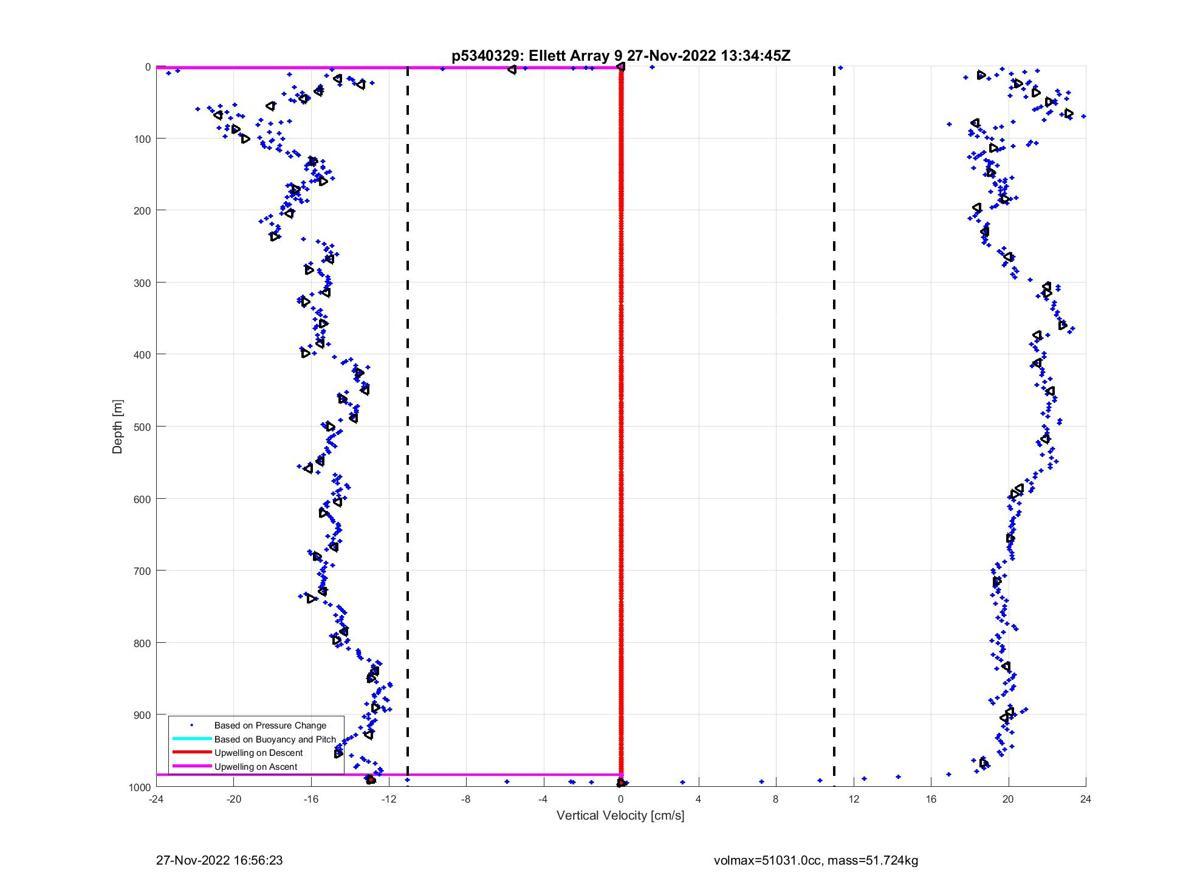Click the x-axis tick label '8'

[x=776, y=799]
